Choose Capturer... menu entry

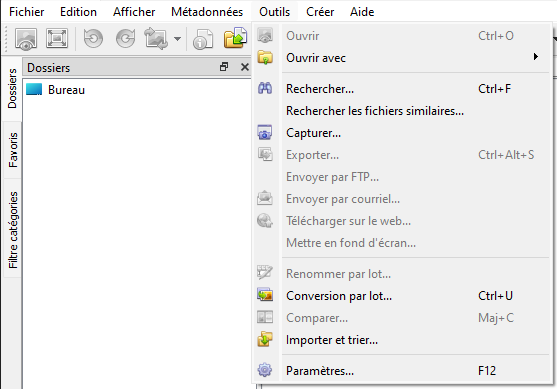(402, 133)
